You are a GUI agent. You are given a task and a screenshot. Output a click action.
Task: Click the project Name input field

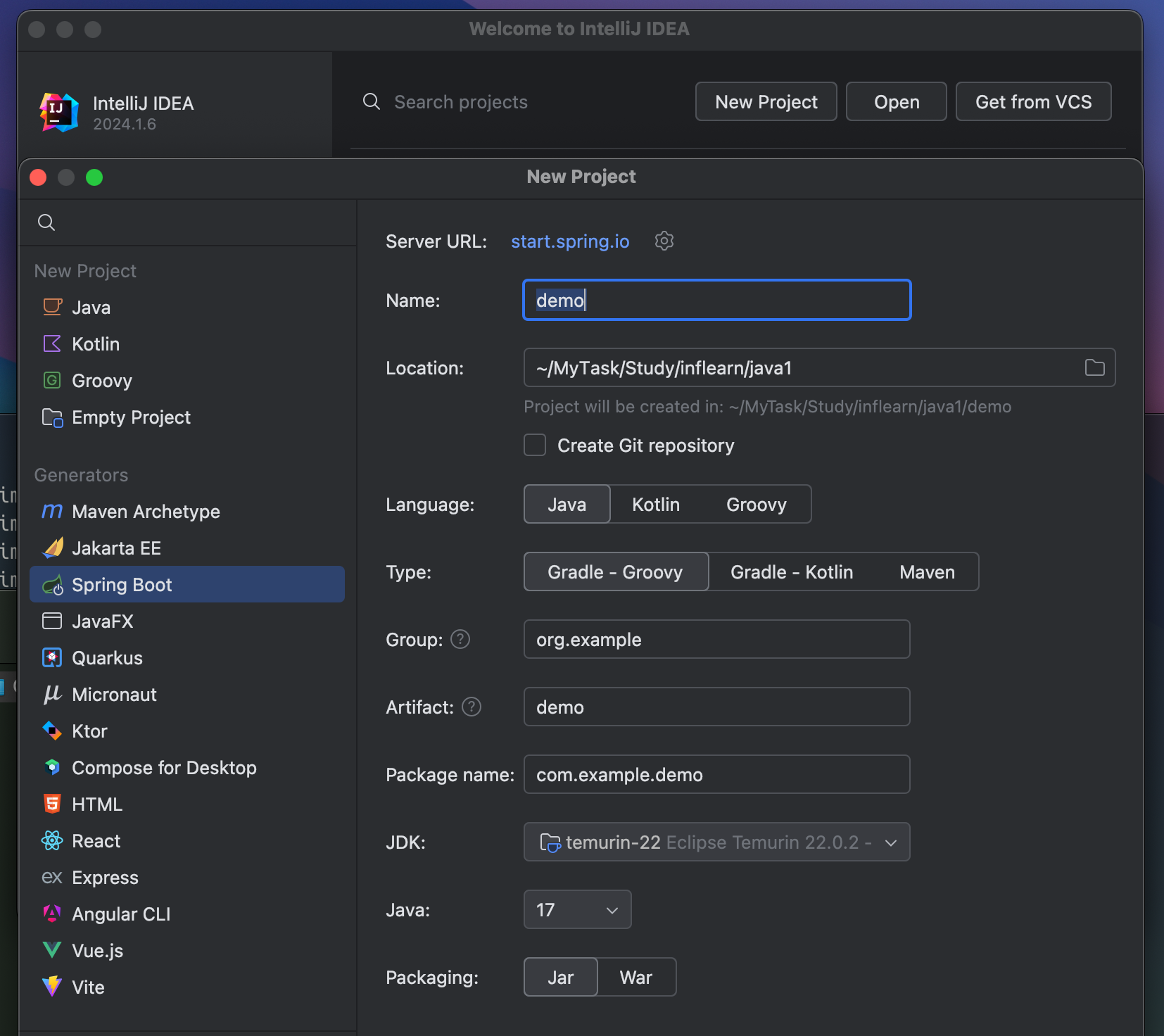point(717,300)
